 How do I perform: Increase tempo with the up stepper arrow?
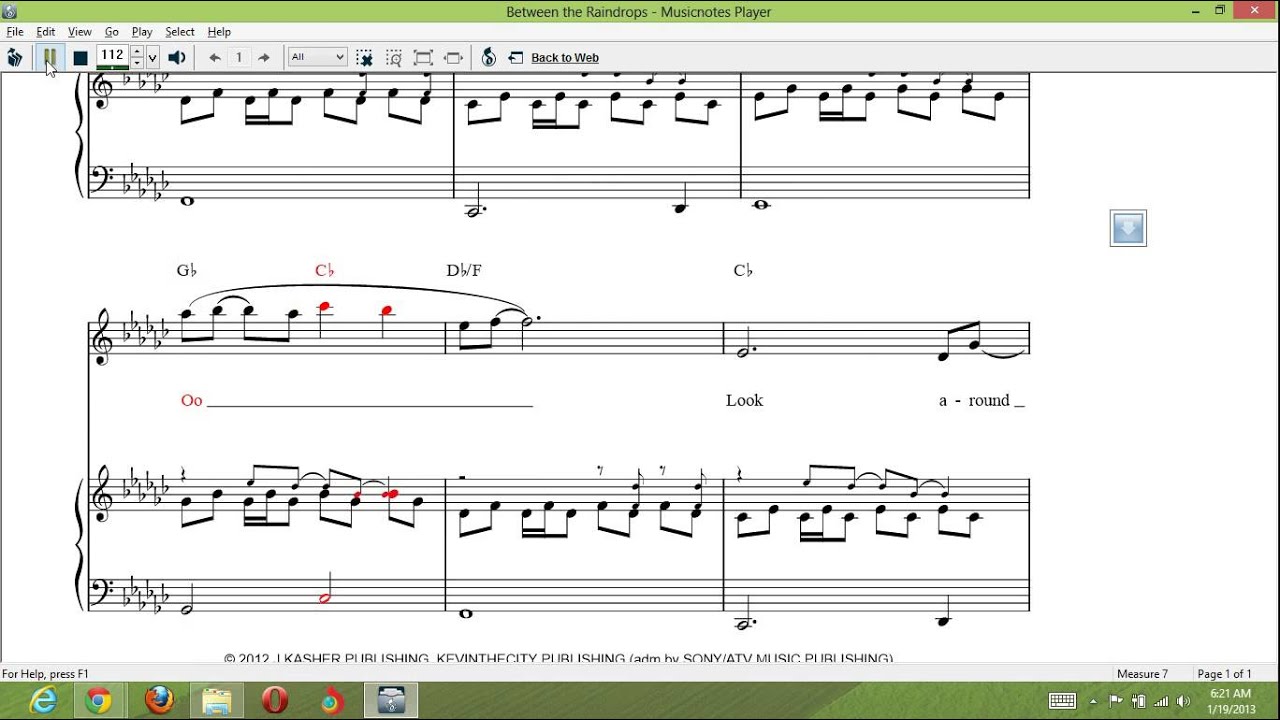[137, 51]
